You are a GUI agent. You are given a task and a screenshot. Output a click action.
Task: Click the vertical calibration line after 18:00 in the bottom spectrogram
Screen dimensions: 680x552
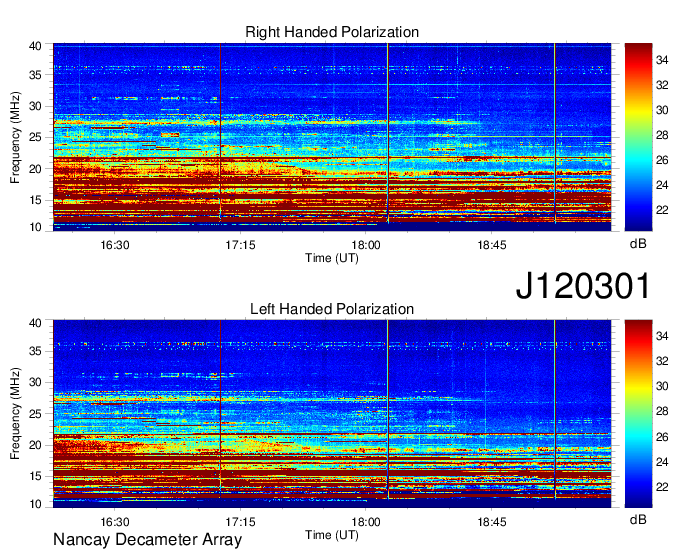388,409
